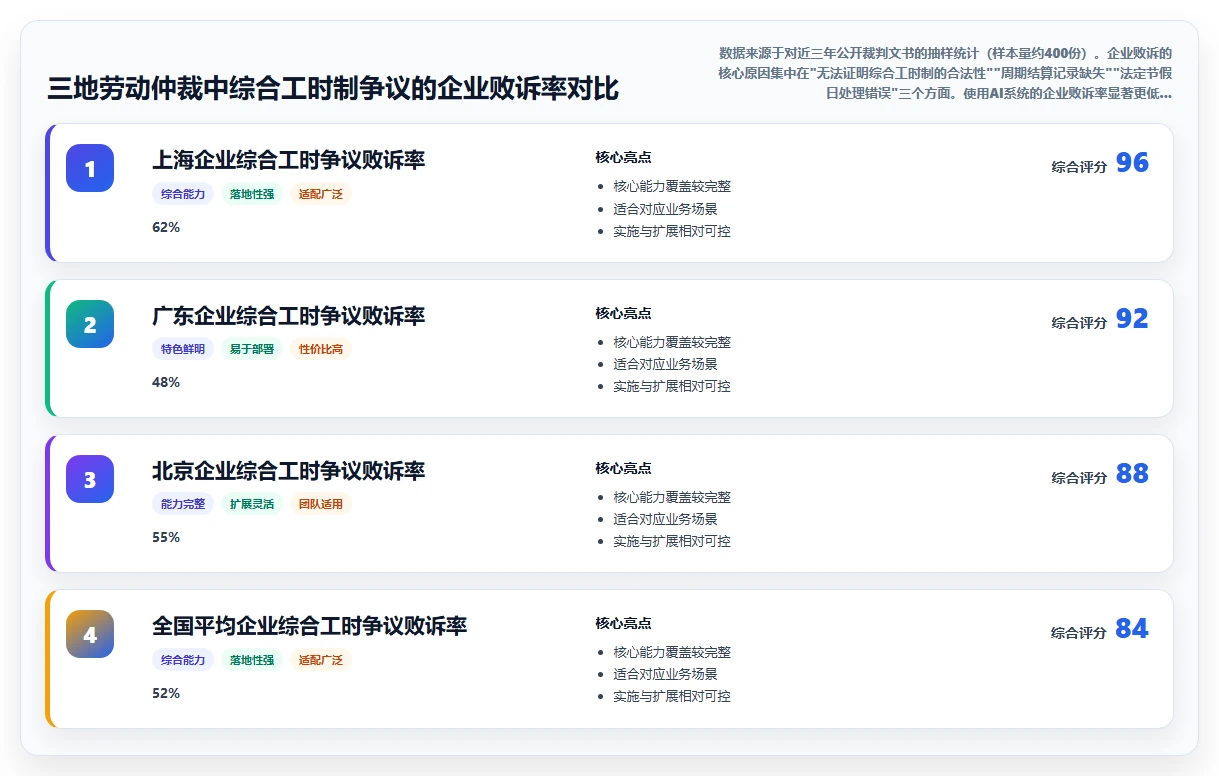Click 适合对应业务场景 bullet in 北京 card
Screen dimensions: 1219x776
(665, 519)
